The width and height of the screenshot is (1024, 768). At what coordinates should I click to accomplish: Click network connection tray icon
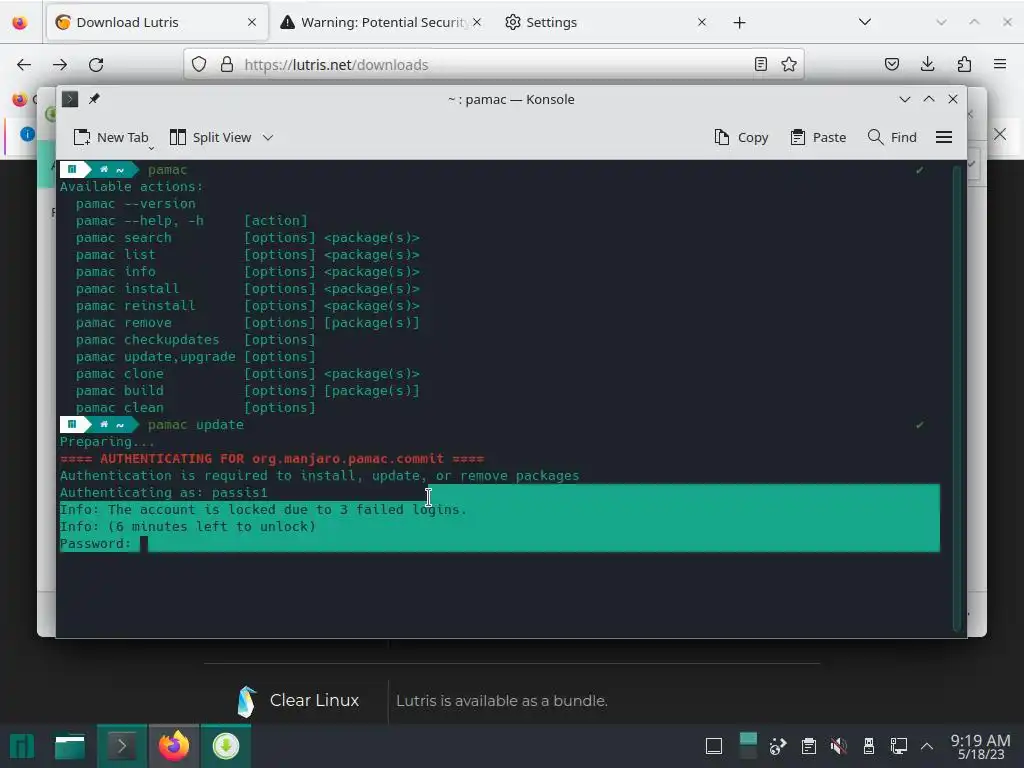coord(899,746)
